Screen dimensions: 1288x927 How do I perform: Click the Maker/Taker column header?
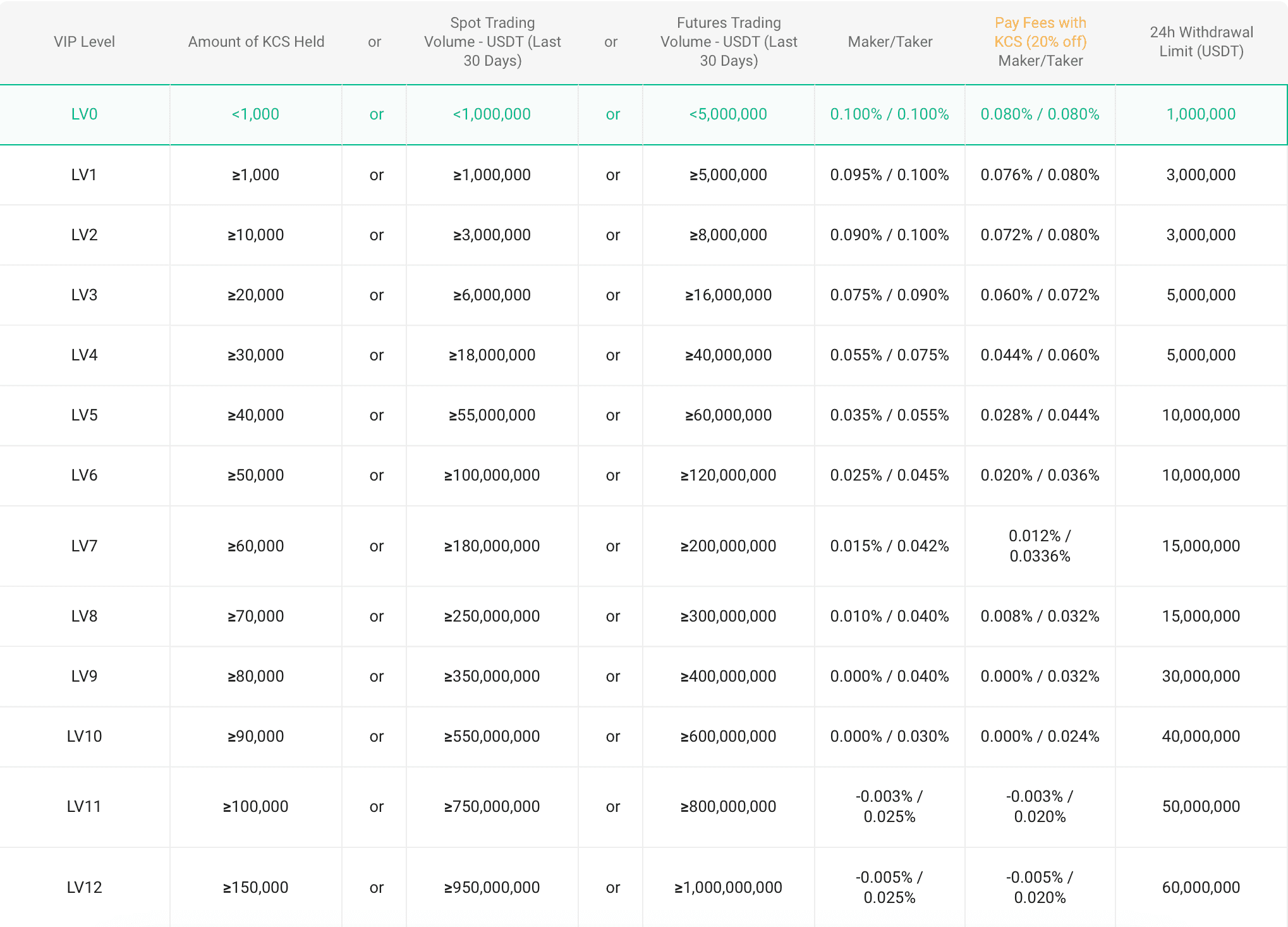click(x=890, y=42)
